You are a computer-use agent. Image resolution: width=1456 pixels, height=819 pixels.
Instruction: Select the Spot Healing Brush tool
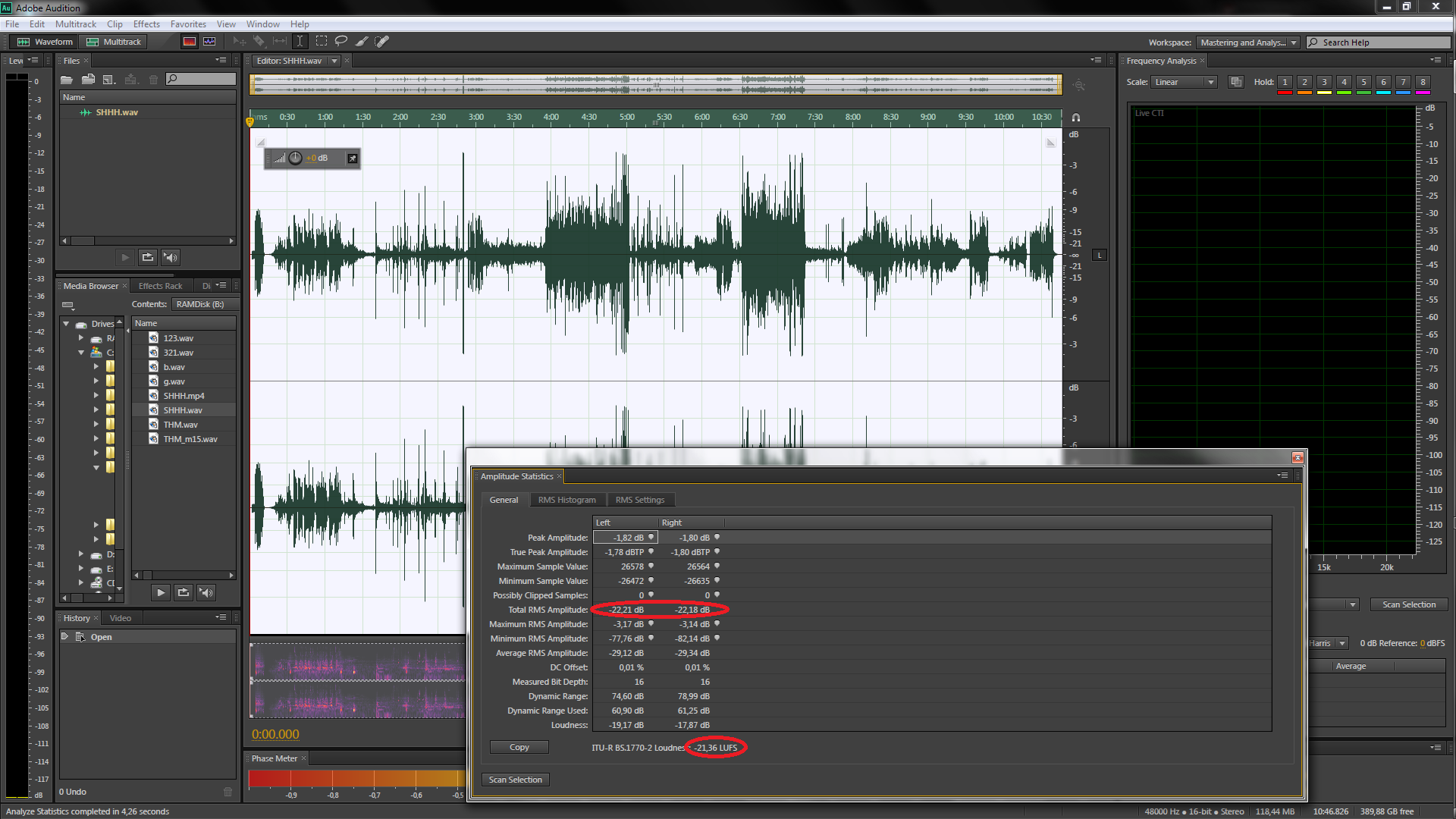click(x=382, y=42)
